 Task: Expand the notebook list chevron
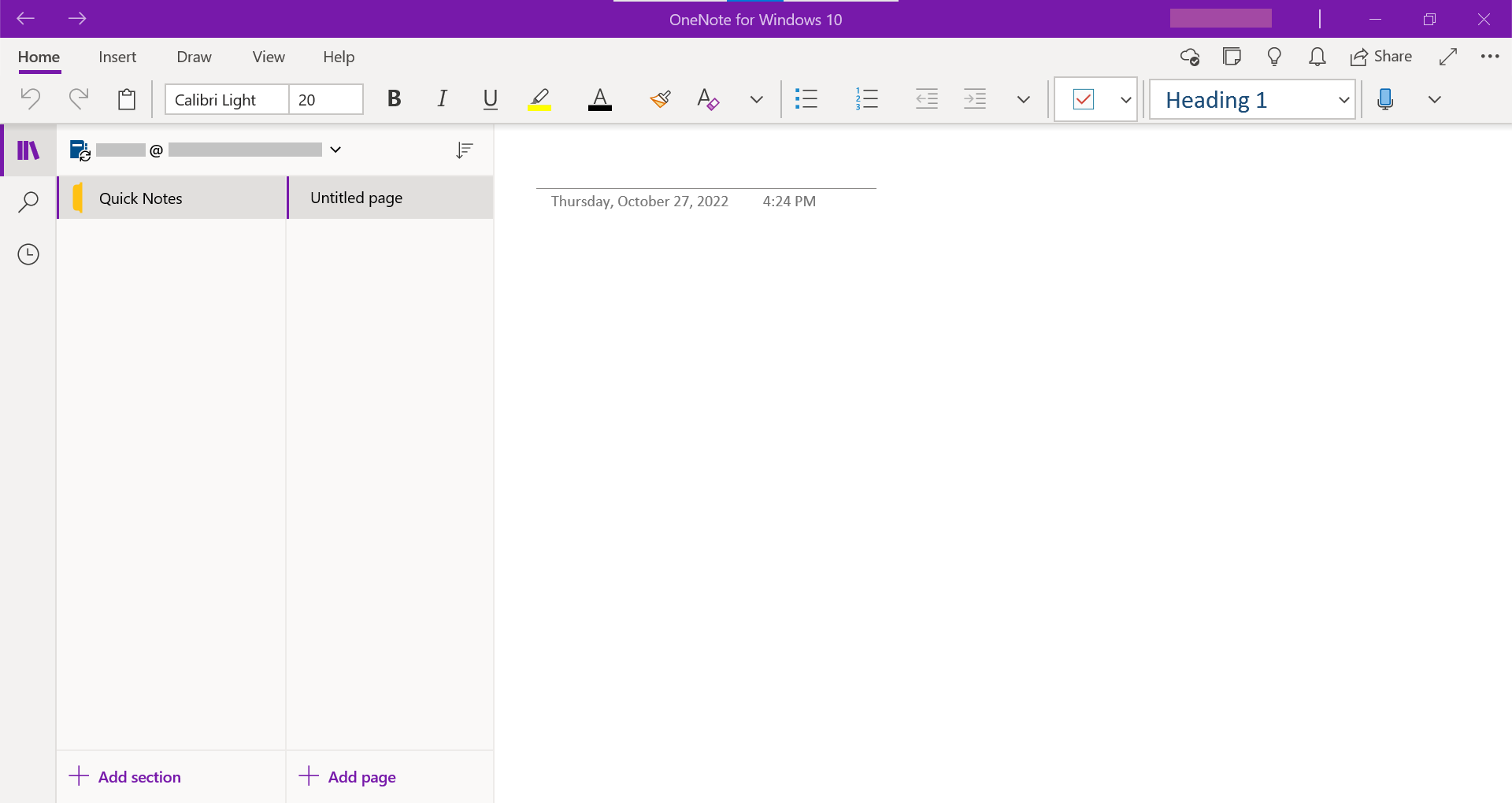(335, 150)
